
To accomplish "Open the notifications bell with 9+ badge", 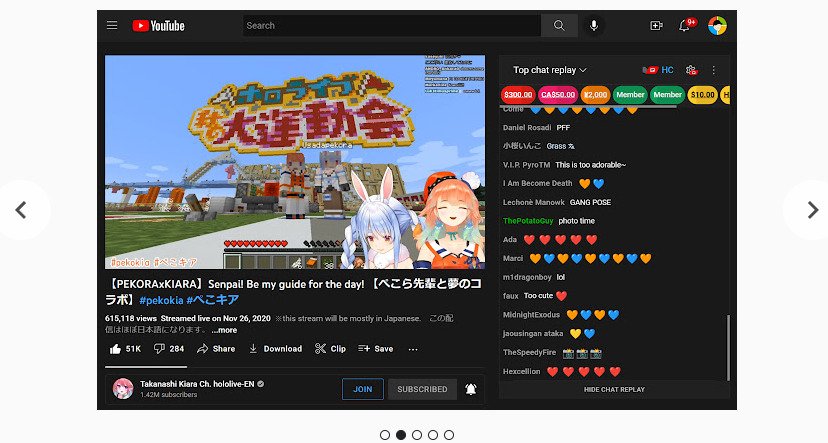I will (685, 25).
